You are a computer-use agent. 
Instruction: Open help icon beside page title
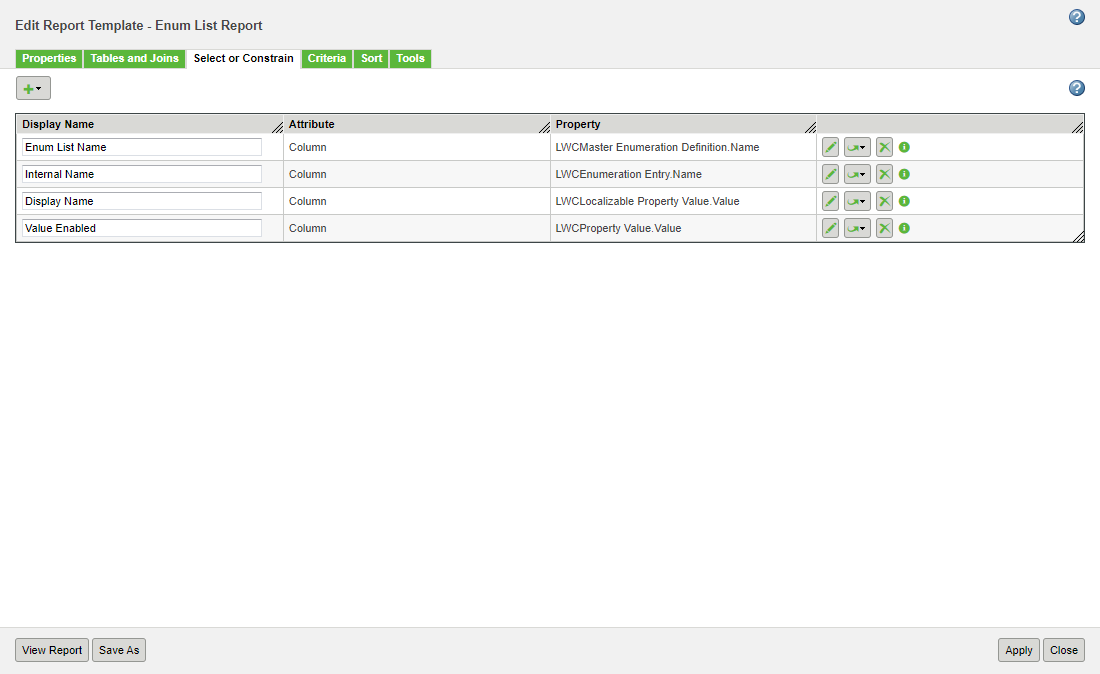pyautogui.click(x=1076, y=17)
